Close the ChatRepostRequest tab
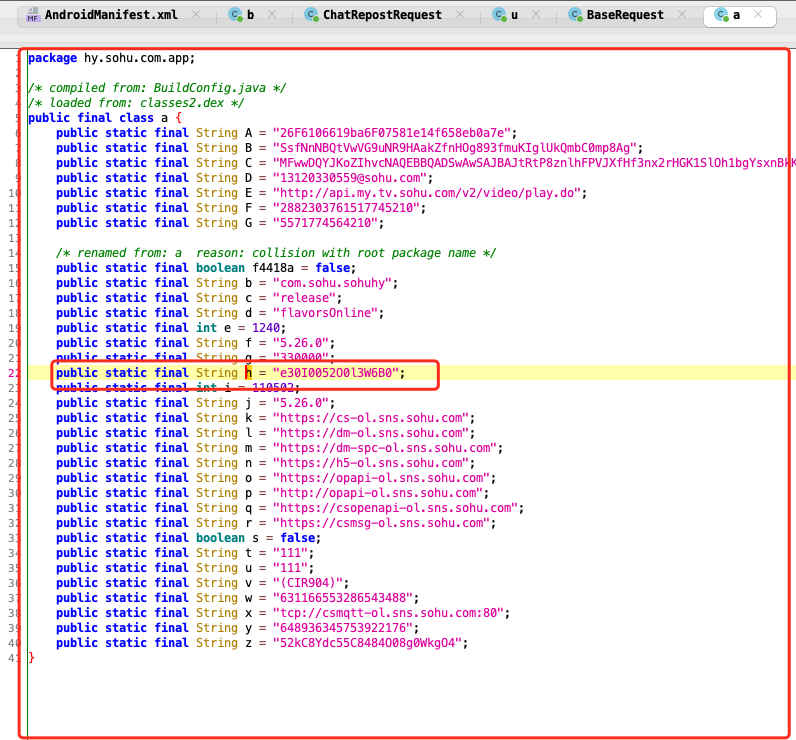This screenshot has height=740, width=796. [460, 15]
